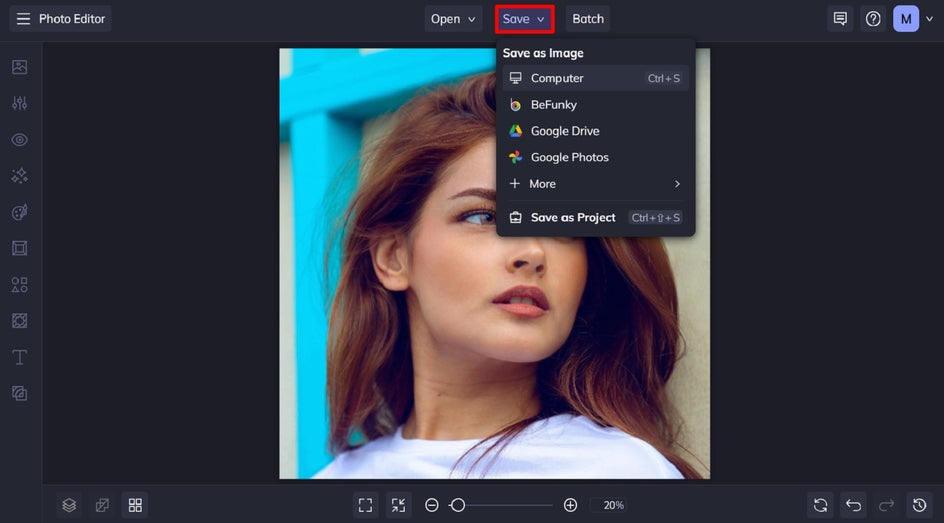Screen dimensions: 944x523
Task: Toggle the History panel clock icon
Action: 919,505
